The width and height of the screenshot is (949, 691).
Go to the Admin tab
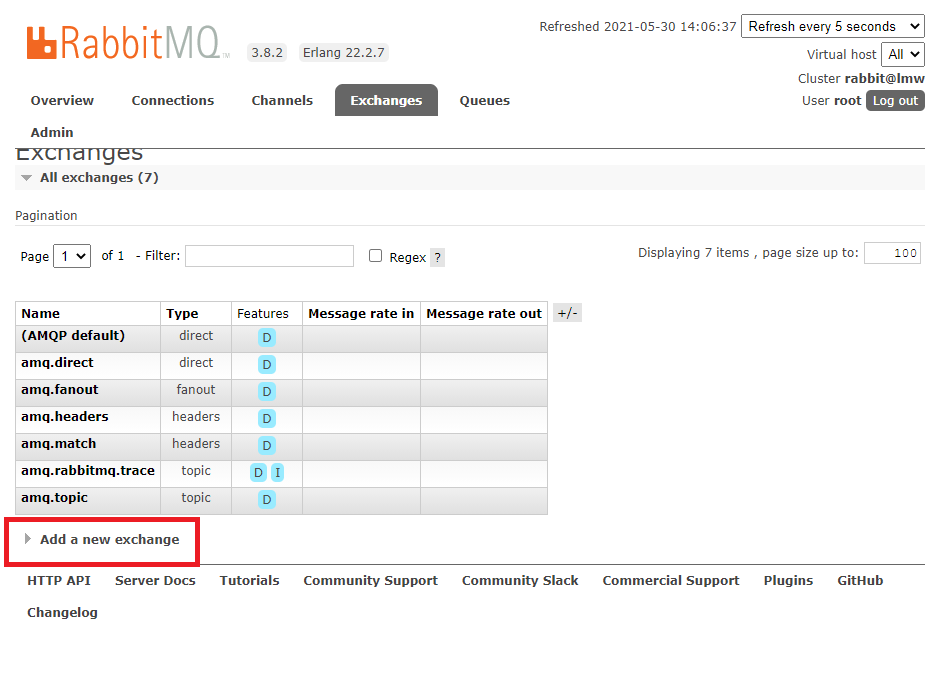tap(52, 133)
